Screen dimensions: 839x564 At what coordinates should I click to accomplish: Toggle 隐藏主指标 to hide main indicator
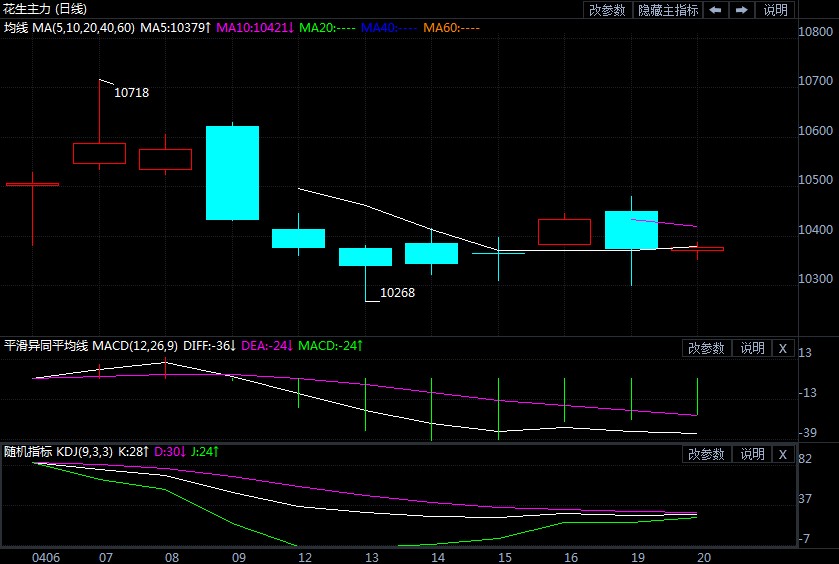(668, 10)
